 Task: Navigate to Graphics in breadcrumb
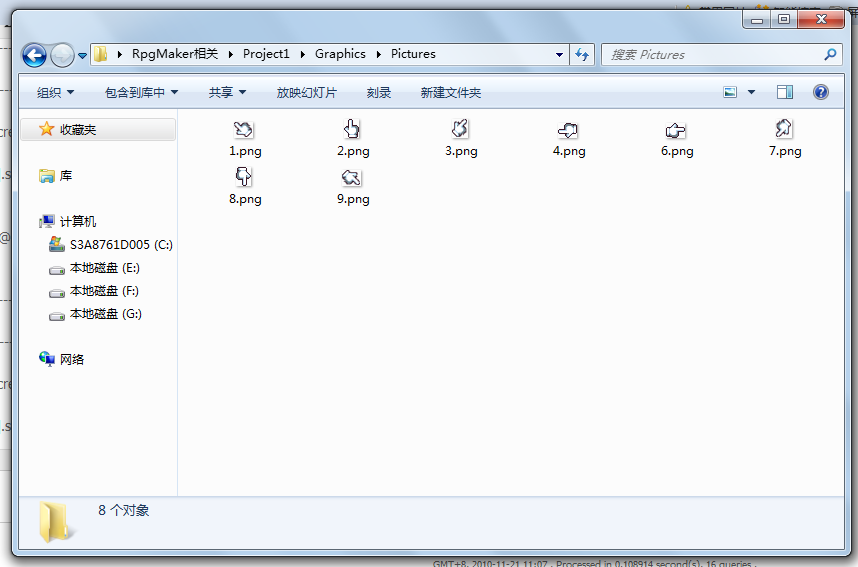(x=340, y=54)
